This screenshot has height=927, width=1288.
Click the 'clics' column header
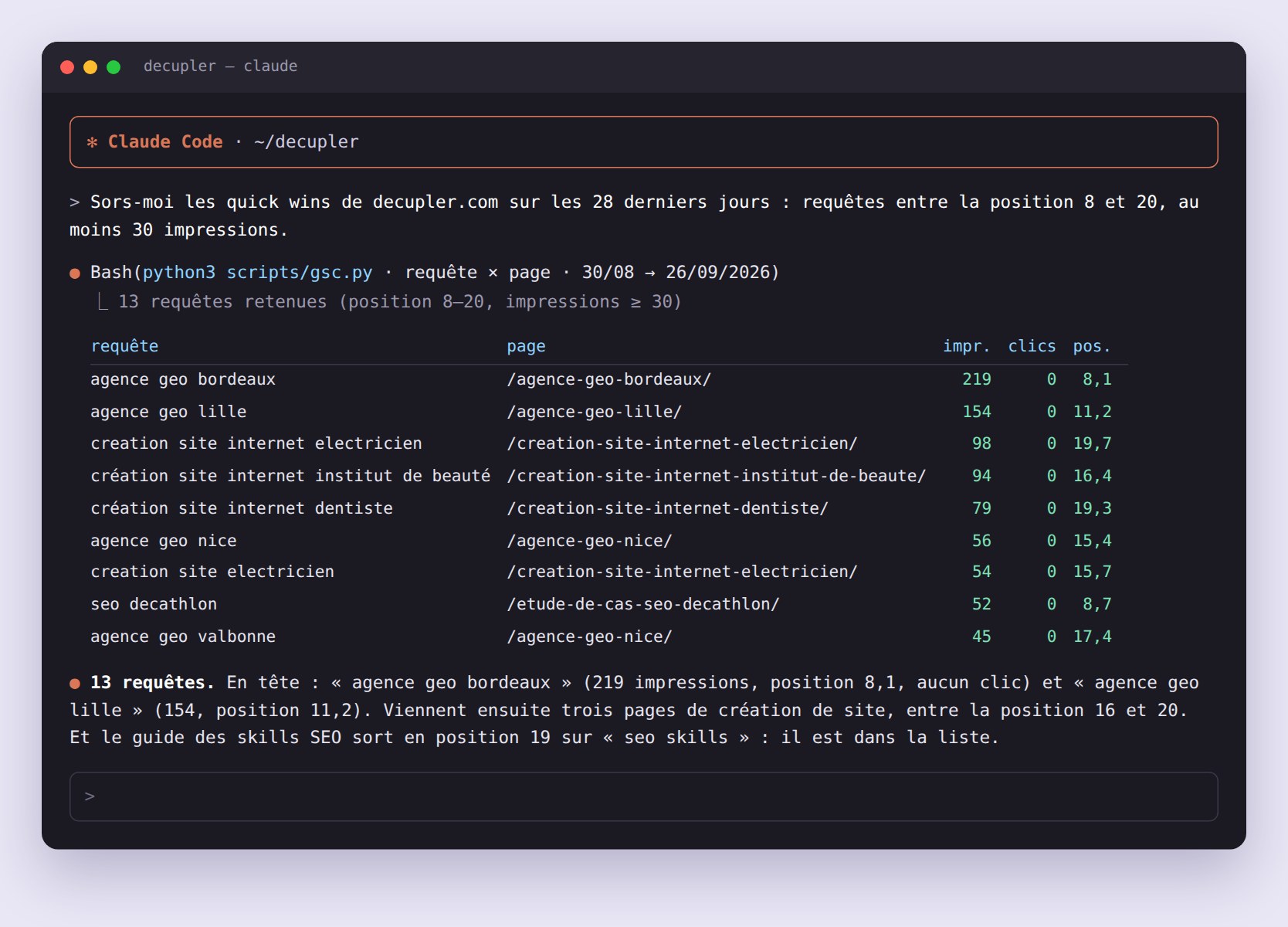[x=1032, y=346]
